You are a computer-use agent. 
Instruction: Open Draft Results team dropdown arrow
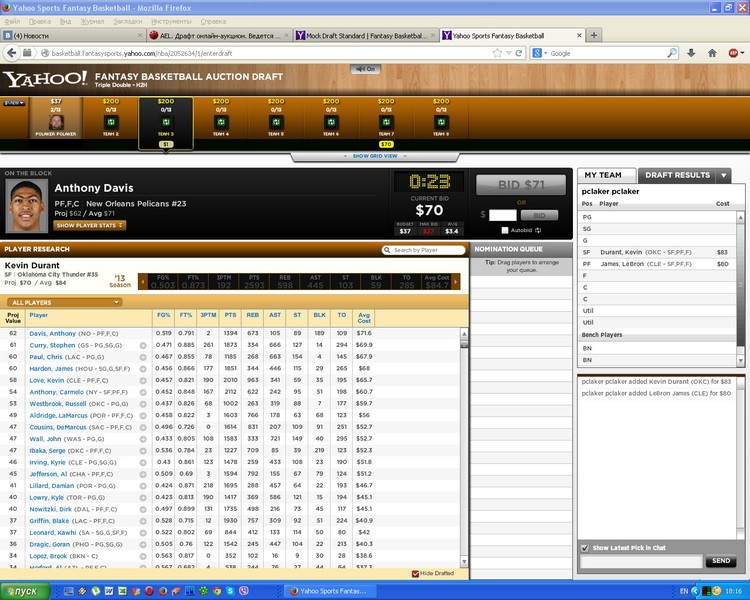pos(724,176)
